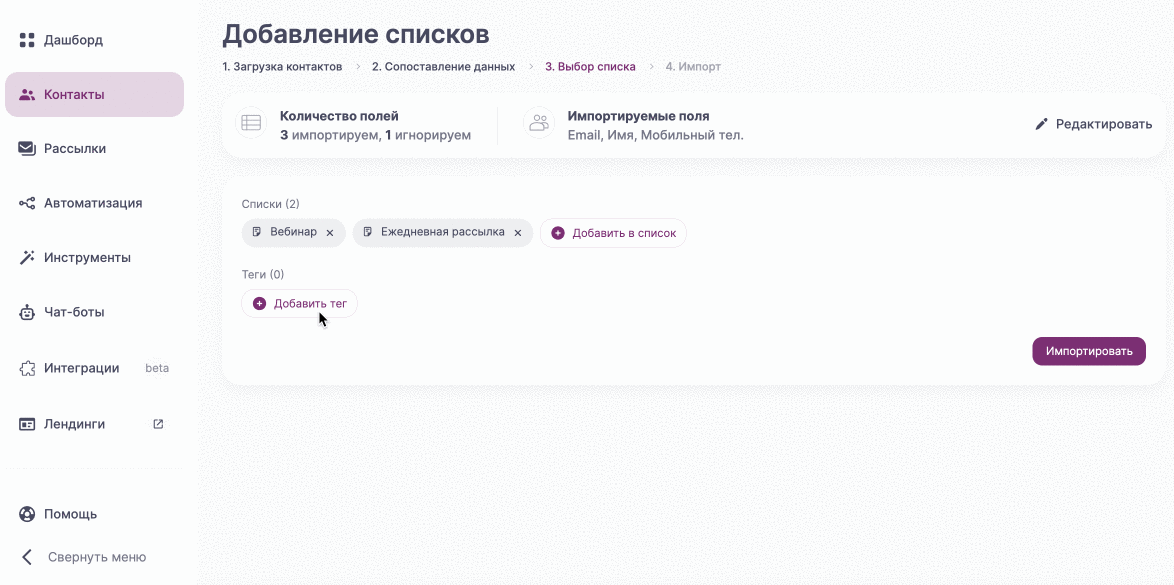
Task: Open Лендинги external link icon
Action: [x=157, y=423]
